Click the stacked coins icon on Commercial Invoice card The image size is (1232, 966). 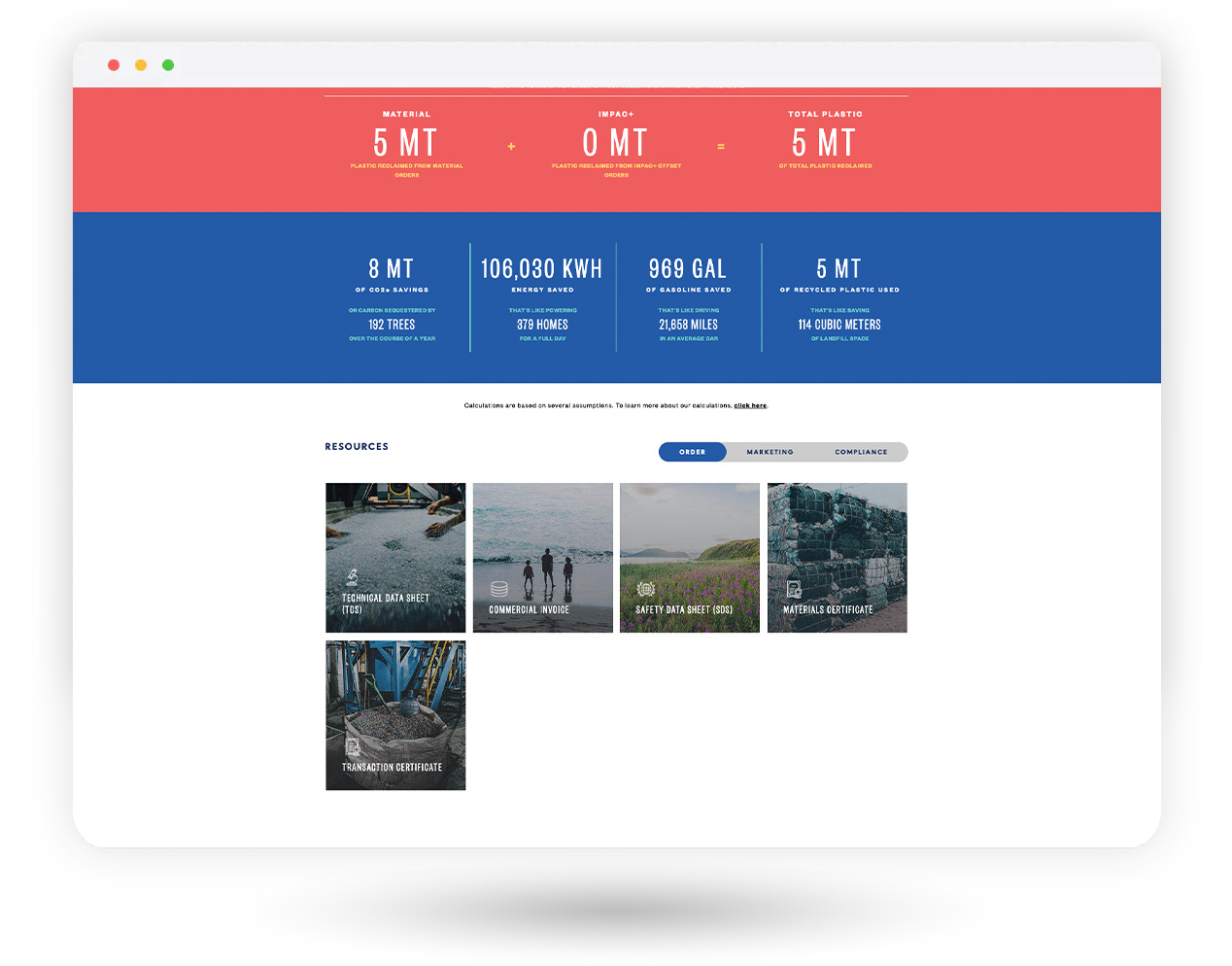pyautogui.click(x=499, y=589)
